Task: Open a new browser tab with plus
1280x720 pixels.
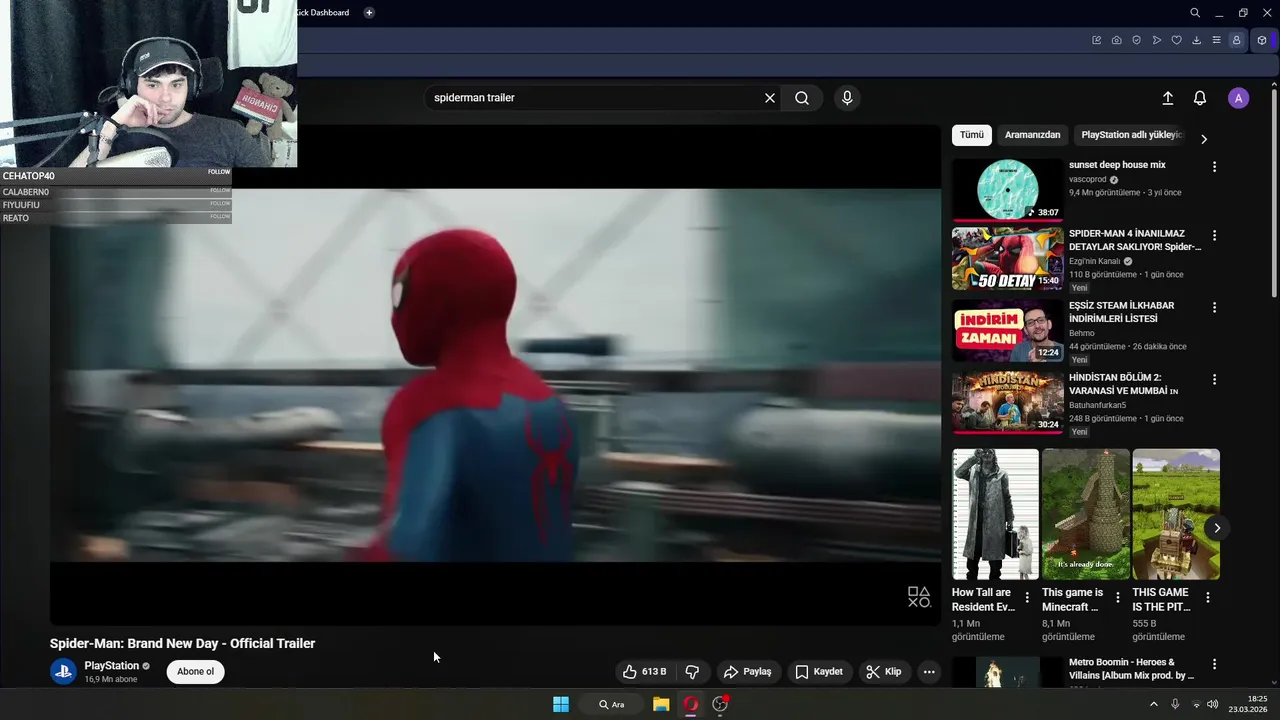Action: (369, 13)
